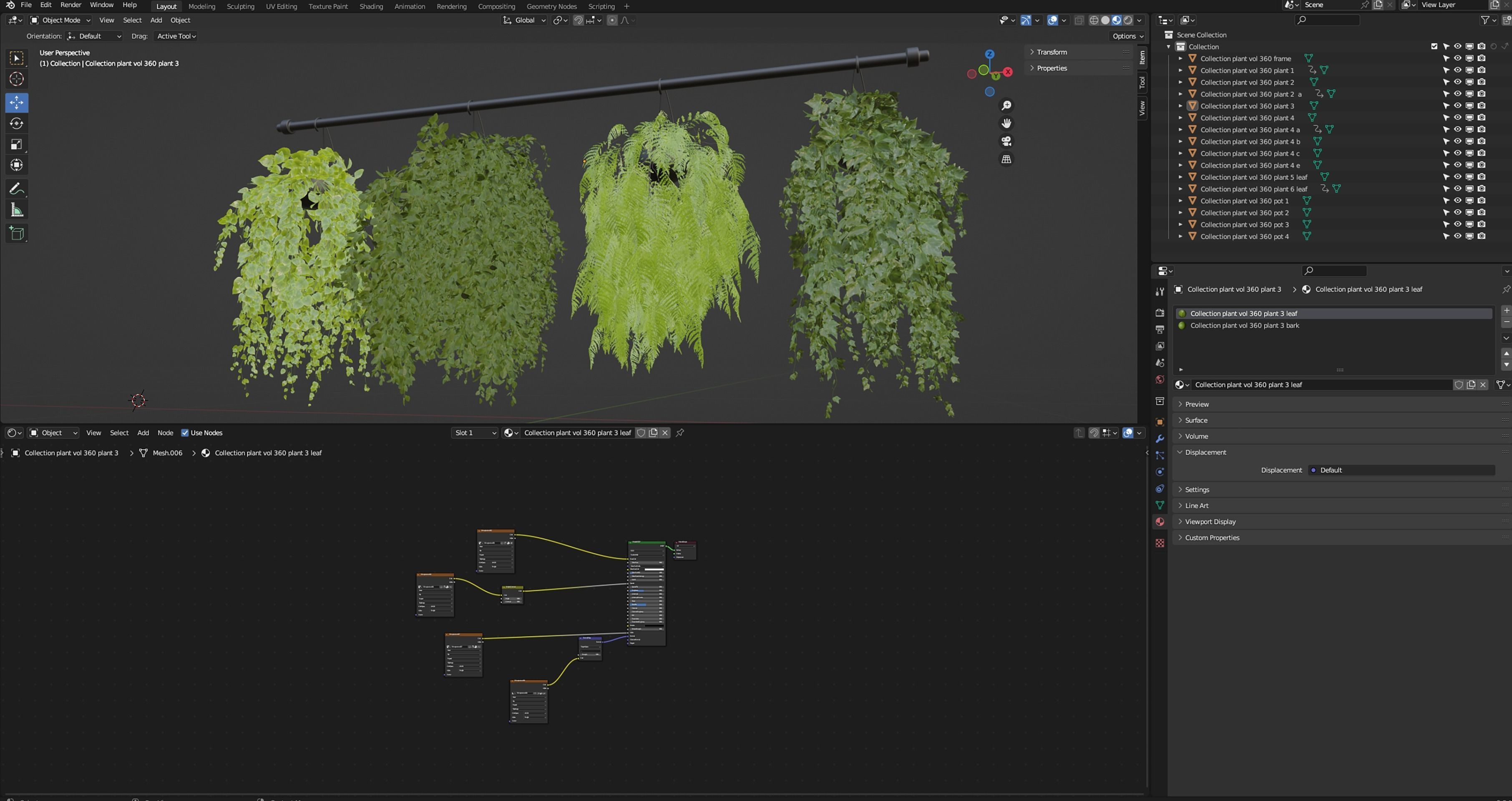Open the Render menu

pyautogui.click(x=70, y=5)
